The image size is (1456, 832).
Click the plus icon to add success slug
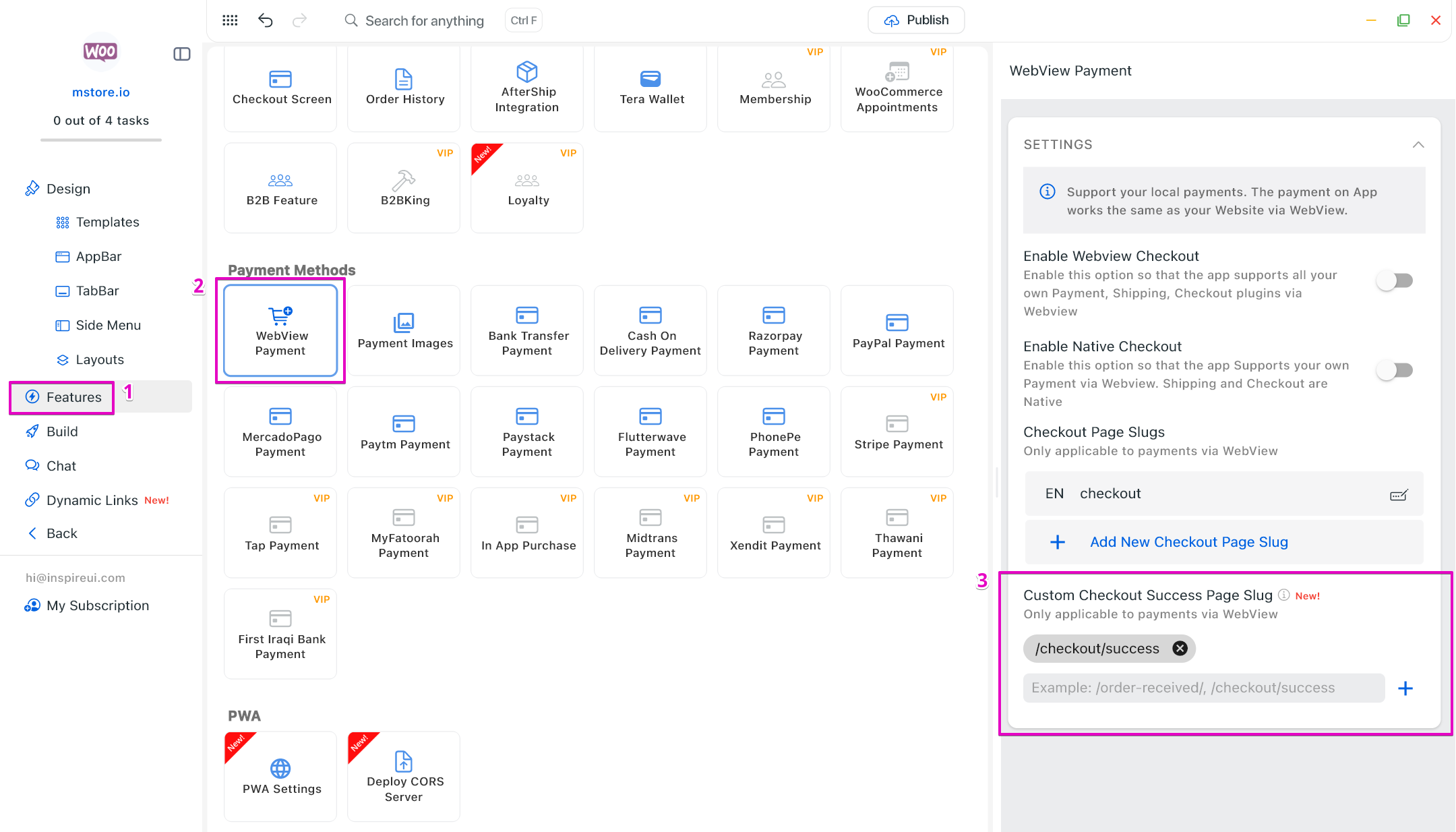pos(1405,688)
